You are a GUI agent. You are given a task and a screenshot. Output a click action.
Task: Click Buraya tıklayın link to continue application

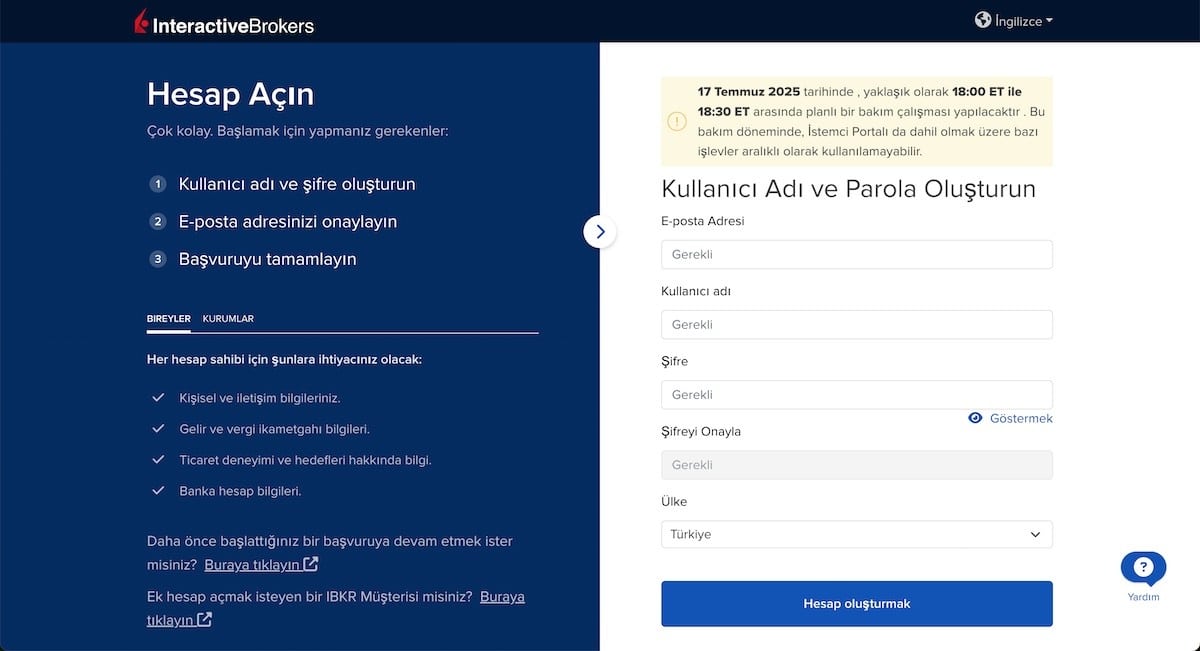[261, 565]
